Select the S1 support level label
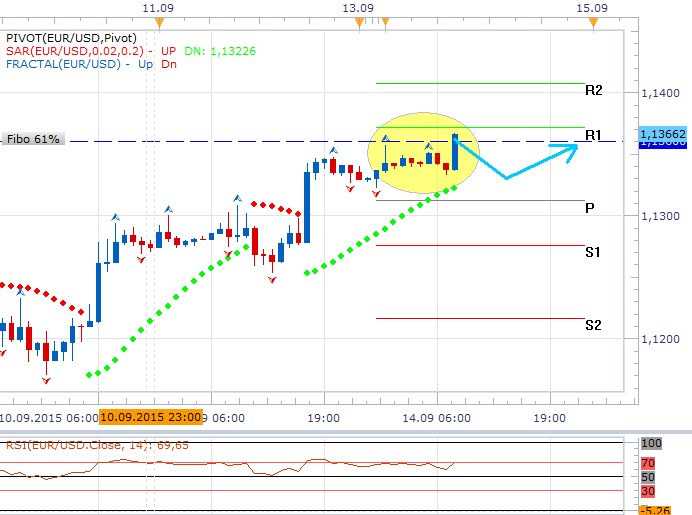This screenshot has height=515, width=692. tap(593, 252)
